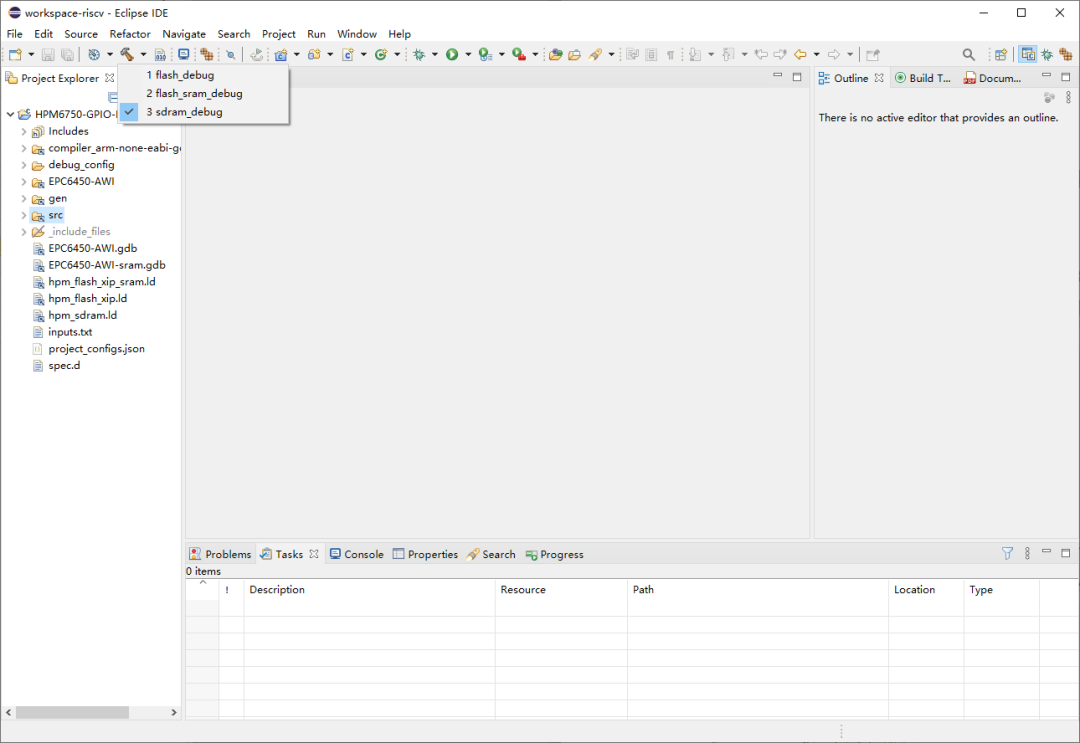Open the File menu

14,34
